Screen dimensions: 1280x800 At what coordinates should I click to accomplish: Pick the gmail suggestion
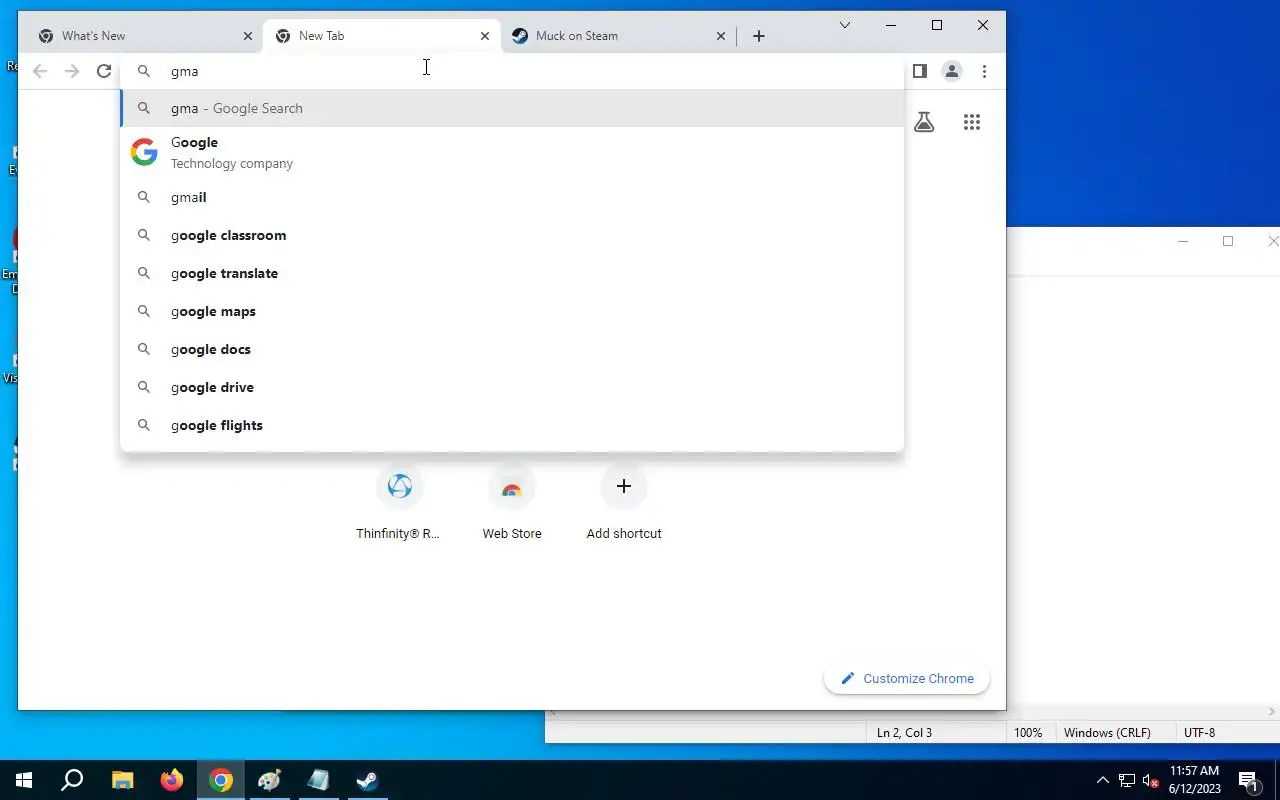click(512, 197)
